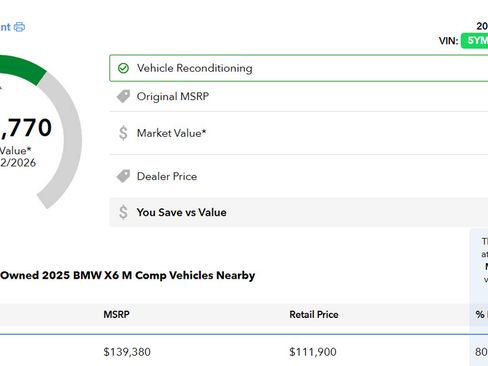The width and height of the screenshot is (488, 366).
Task: Click the BMW X6 M Comp Vehicles Nearby heading
Action: point(127,275)
